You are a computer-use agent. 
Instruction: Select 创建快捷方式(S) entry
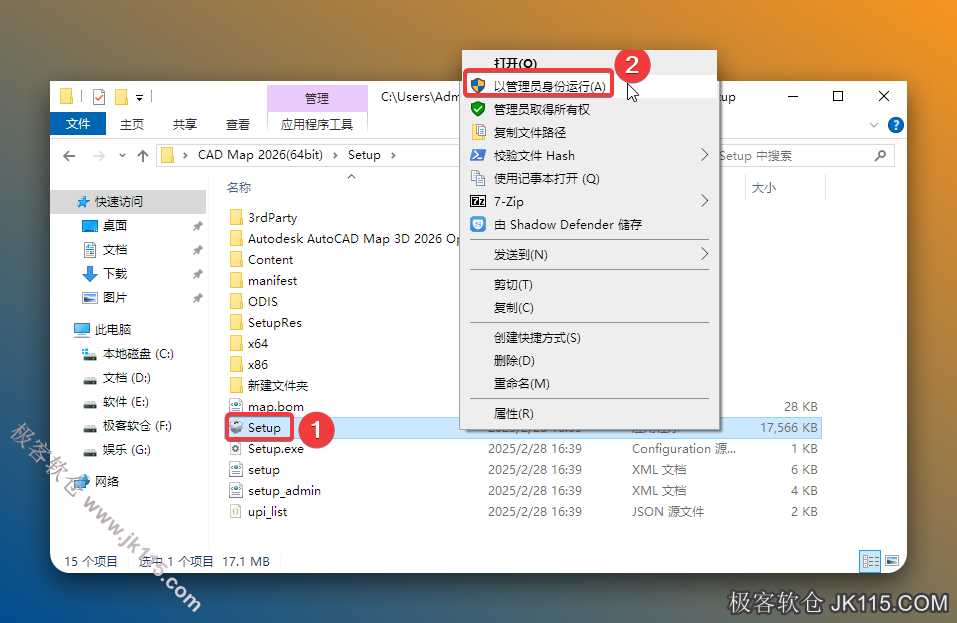[590, 337]
